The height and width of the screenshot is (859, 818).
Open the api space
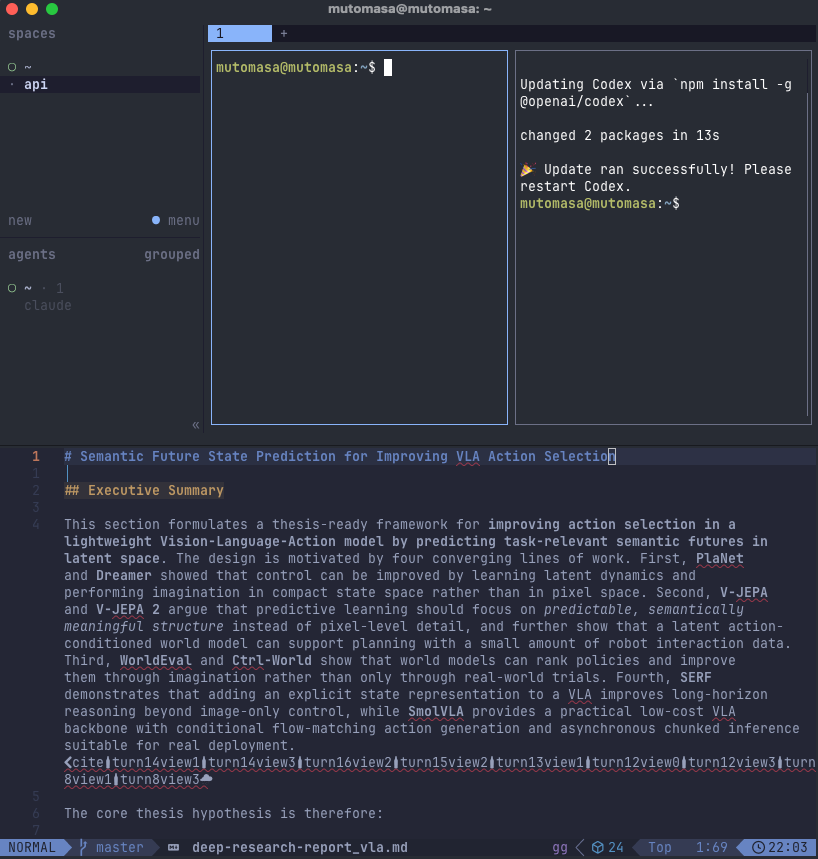[100, 84]
